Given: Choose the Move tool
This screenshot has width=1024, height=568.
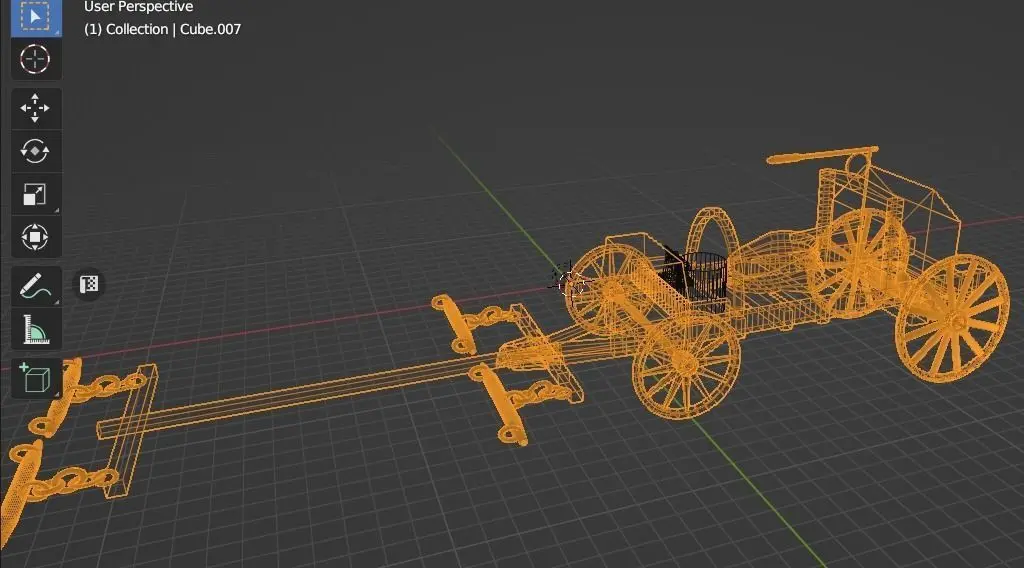Looking at the screenshot, I should coord(36,108).
